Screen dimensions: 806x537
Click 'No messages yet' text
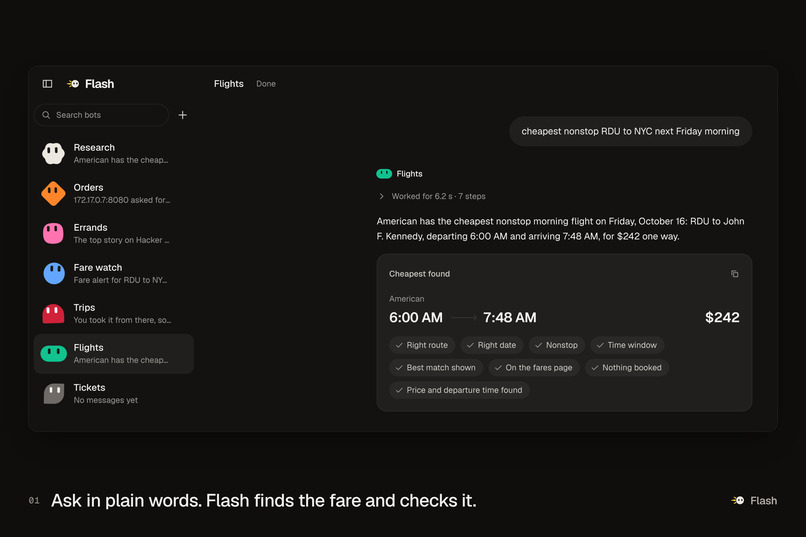(x=105, y=400)
